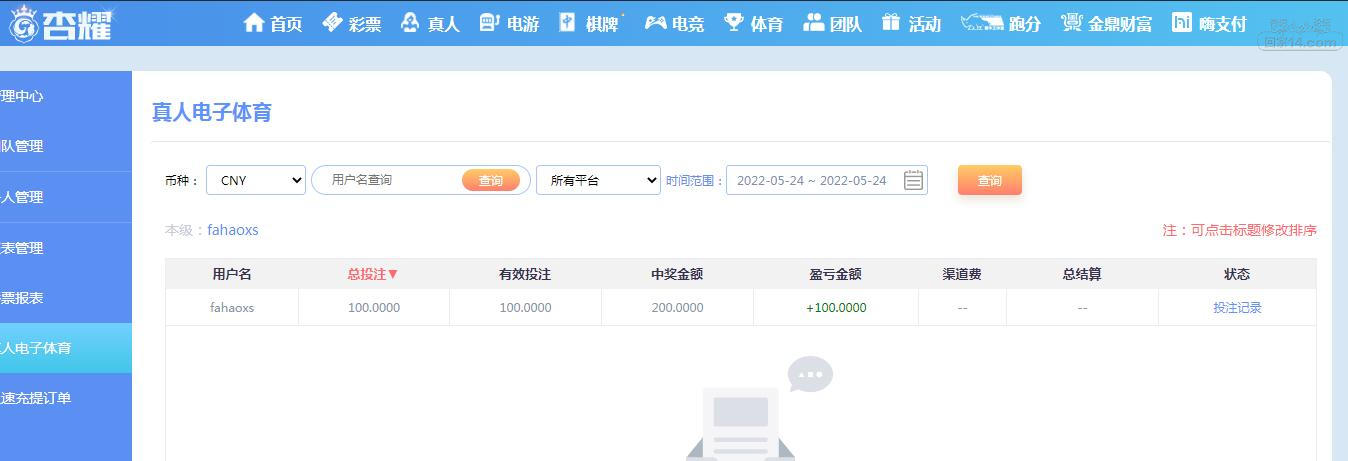Expand the CNY currency dropdown

pyautogui.click(x=256, y=180)
